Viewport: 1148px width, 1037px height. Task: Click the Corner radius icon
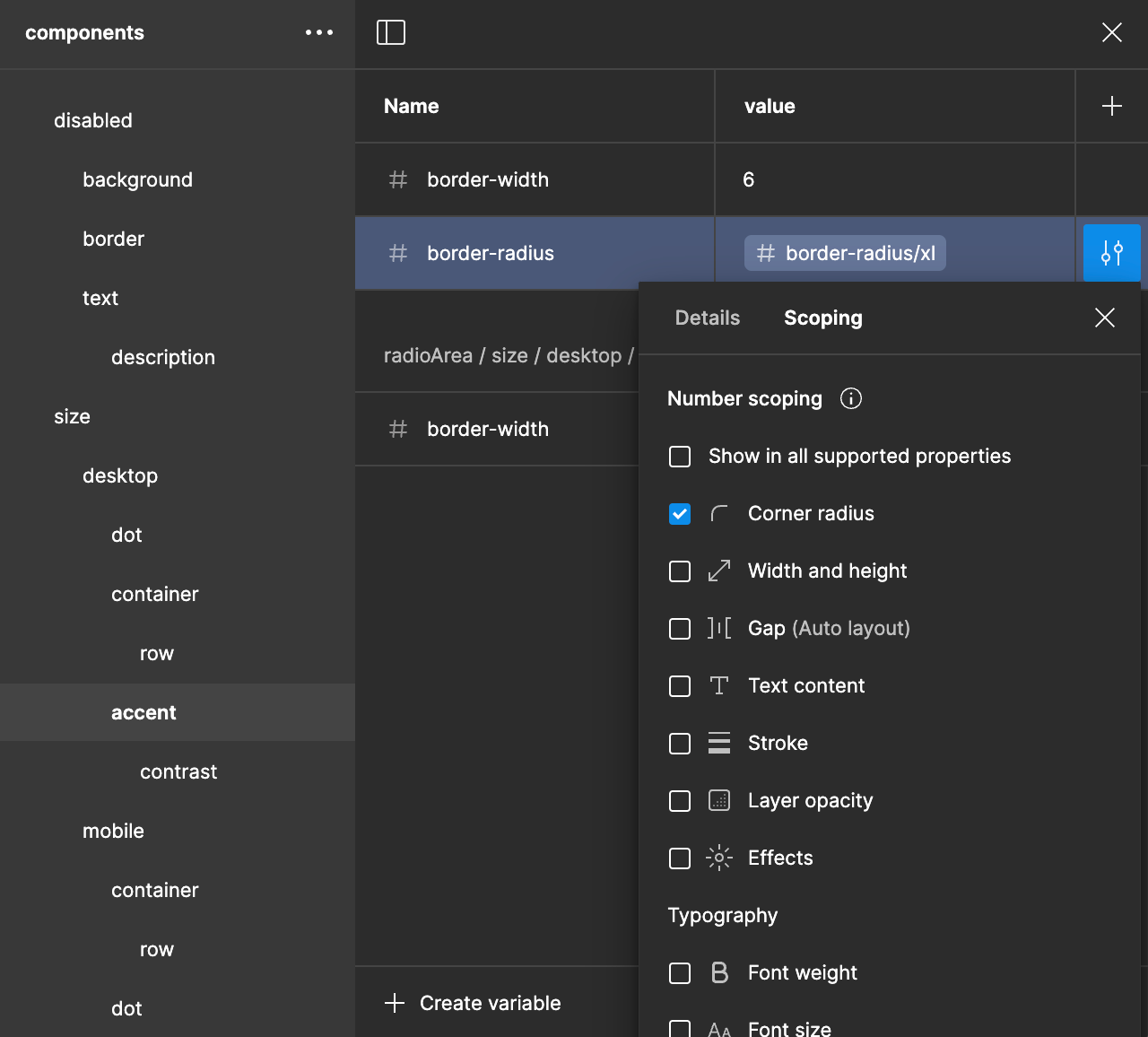[719, 513]
